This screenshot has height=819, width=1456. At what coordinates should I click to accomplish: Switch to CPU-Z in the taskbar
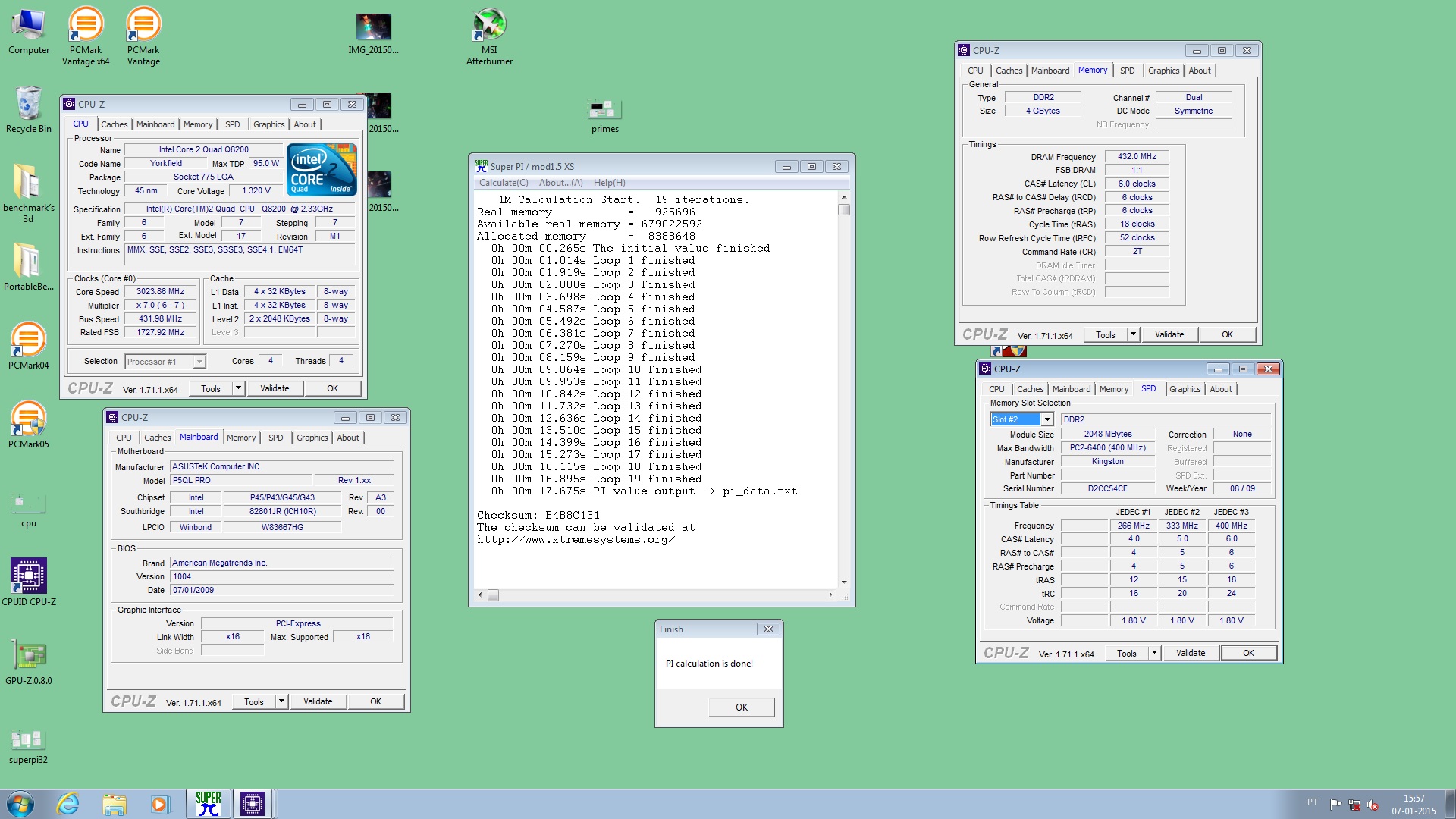(253, 804)
